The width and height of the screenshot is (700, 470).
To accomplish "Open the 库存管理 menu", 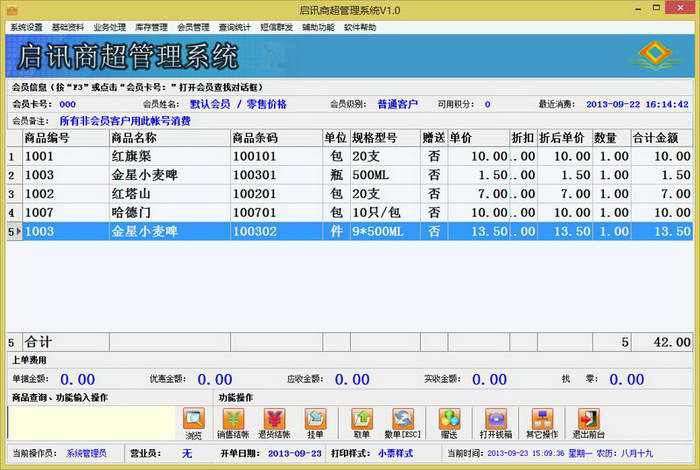I will (x=152, y=27).
